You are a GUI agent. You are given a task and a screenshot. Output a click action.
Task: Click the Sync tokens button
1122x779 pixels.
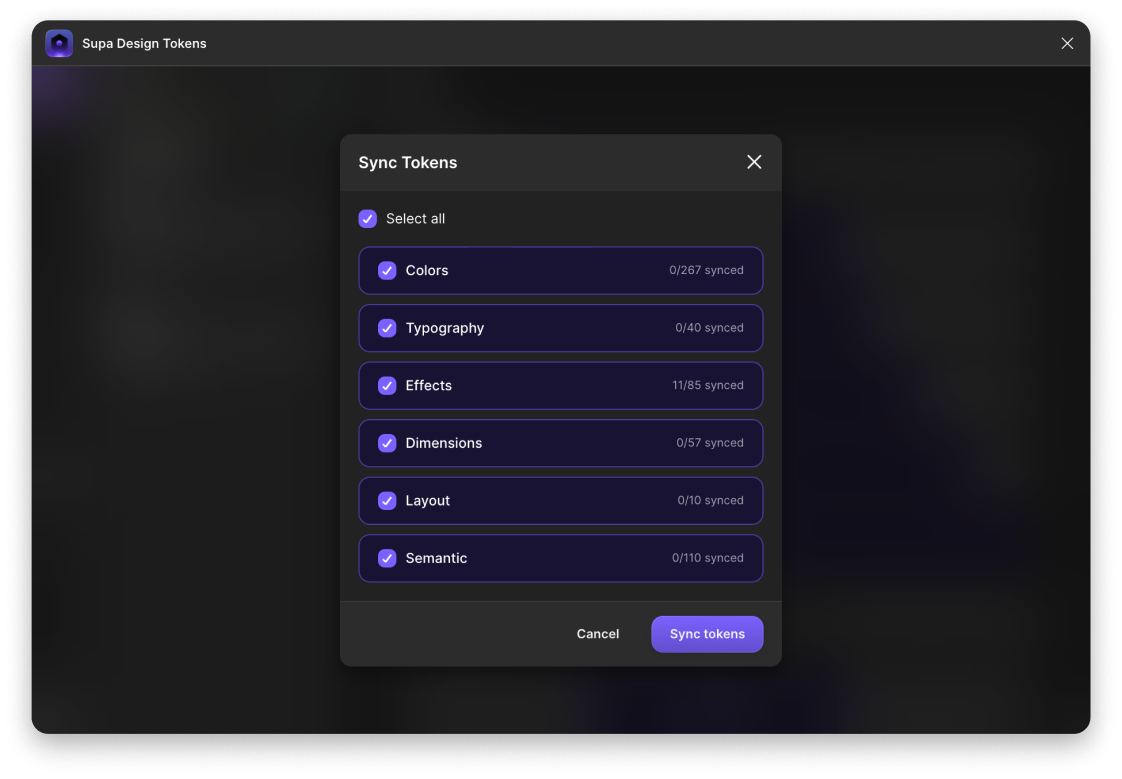(707, 634)
